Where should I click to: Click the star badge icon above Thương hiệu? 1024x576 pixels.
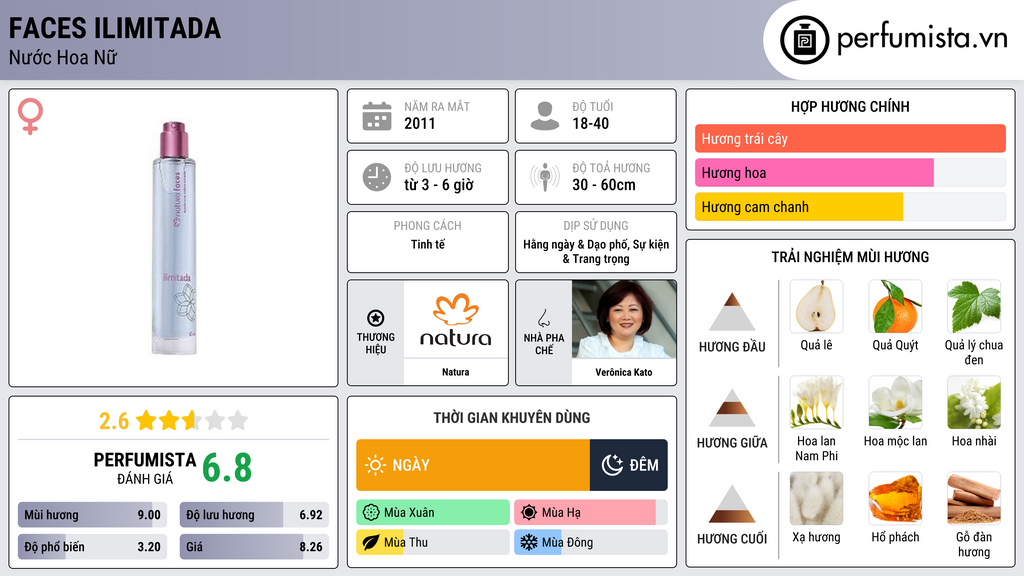click(376, 318)
